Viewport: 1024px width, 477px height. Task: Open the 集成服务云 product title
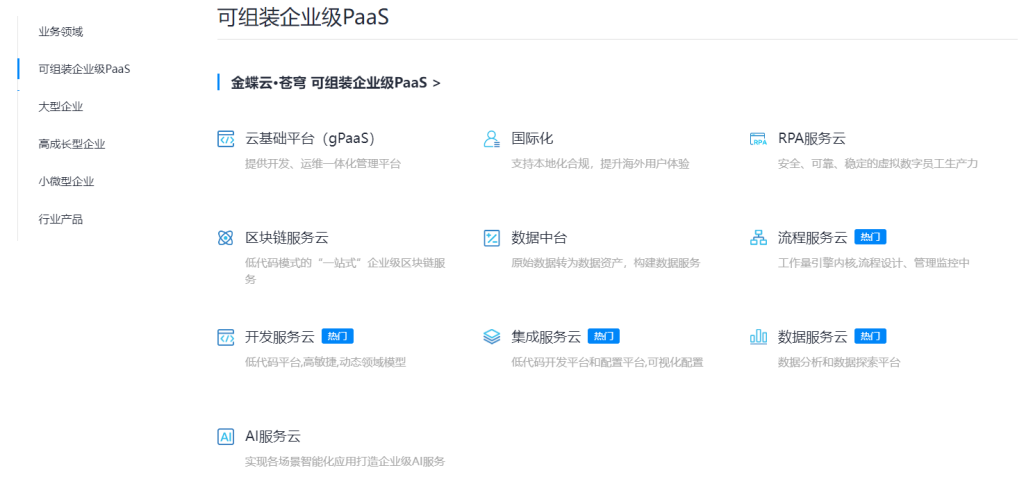[546, 337]
